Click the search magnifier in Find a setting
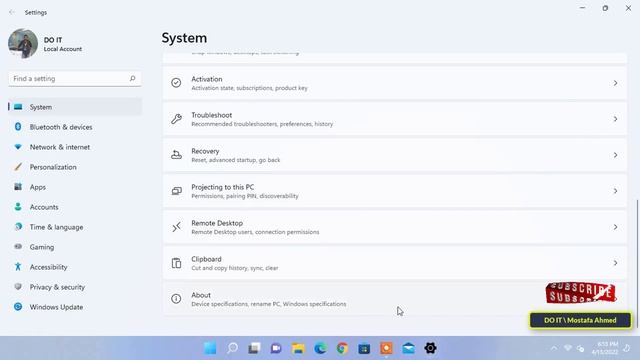 [132, 78]
